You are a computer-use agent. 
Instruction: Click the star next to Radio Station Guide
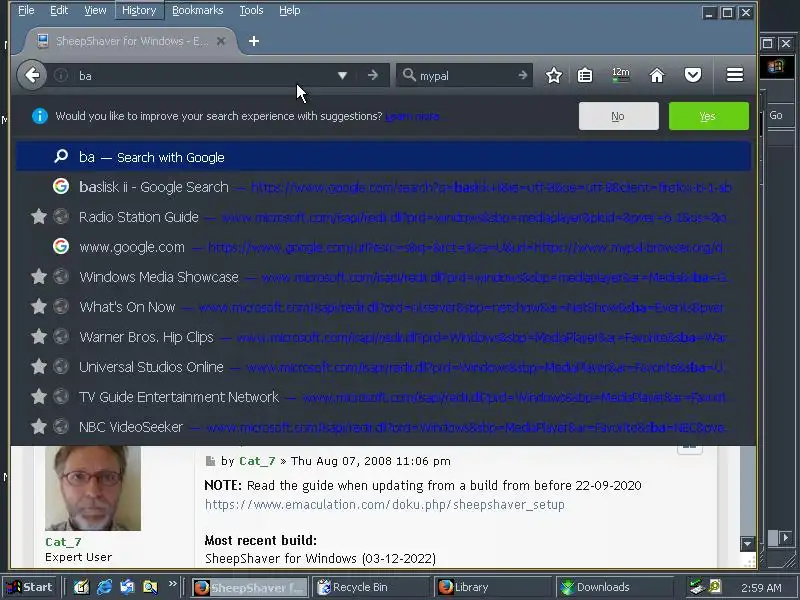pos(39,217)
